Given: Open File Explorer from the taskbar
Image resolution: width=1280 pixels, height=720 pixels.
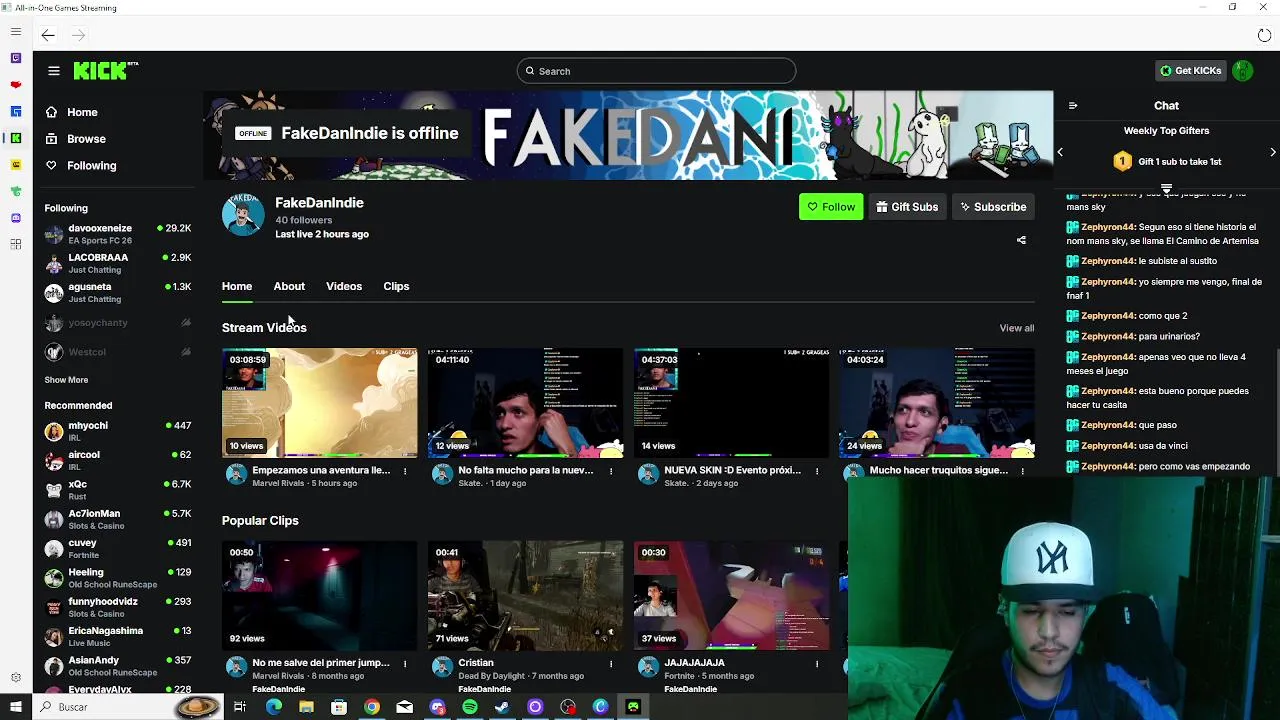Looking at the screenshot, I should pos(306,707).
